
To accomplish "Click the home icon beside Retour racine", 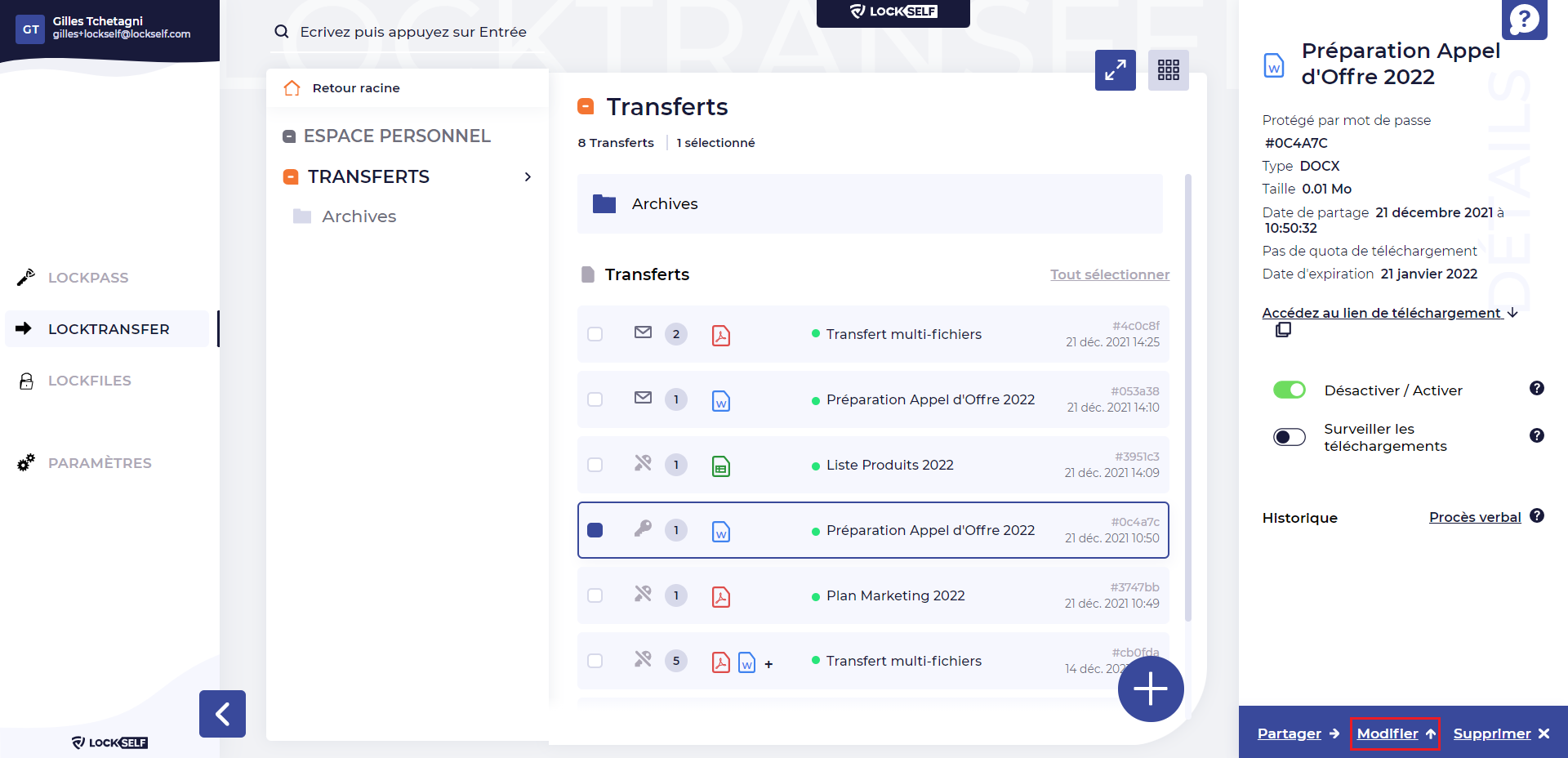I will pyautogui.click(x=292, y=88).
